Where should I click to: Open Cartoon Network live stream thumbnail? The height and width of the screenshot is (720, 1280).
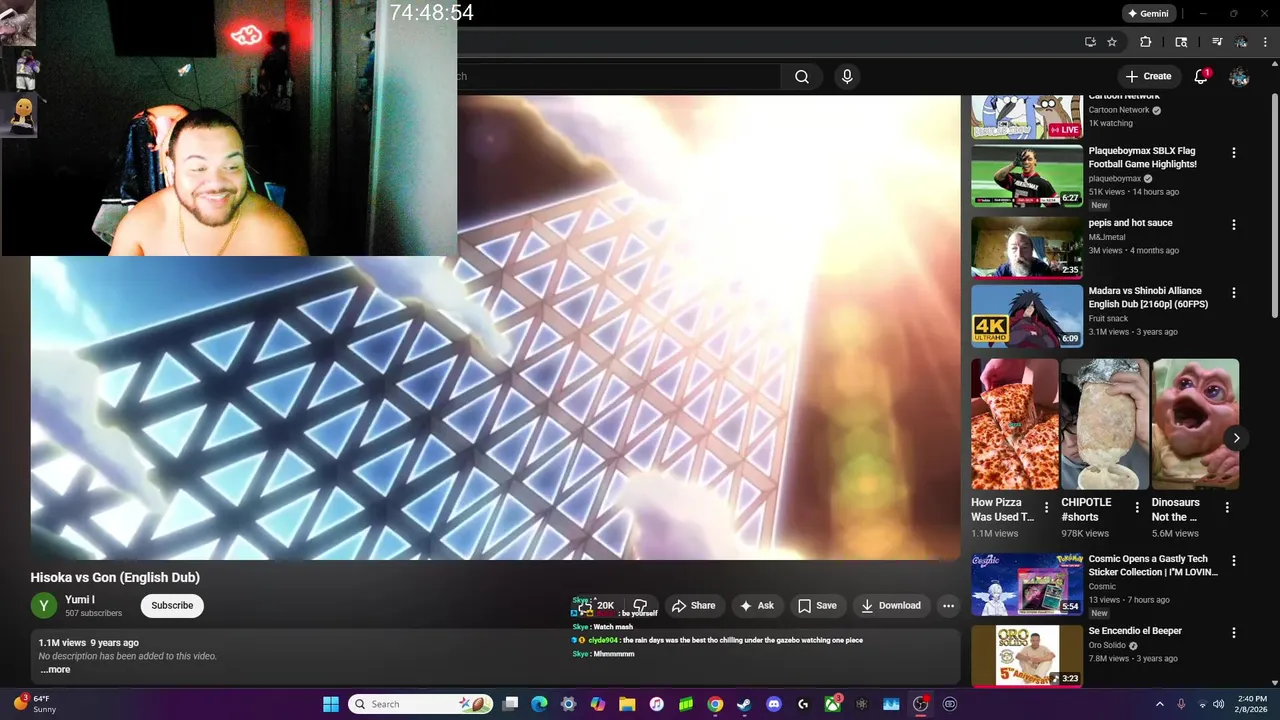click(x=1027, y=116)
